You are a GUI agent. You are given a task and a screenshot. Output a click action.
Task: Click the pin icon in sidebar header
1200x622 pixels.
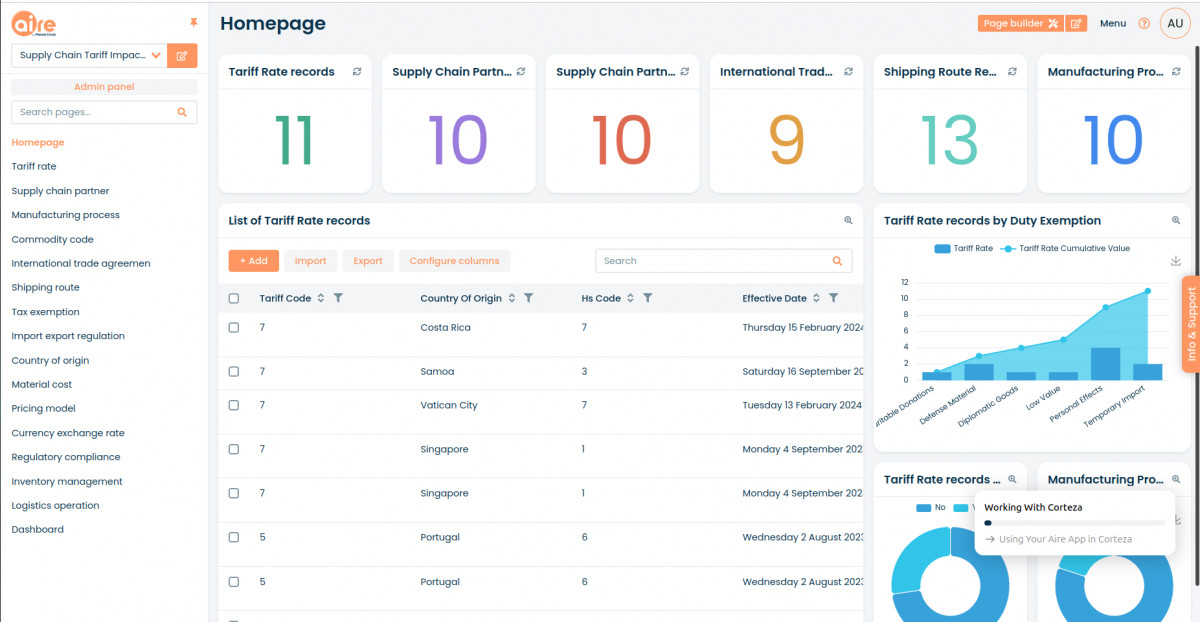(x=193, y=22)
